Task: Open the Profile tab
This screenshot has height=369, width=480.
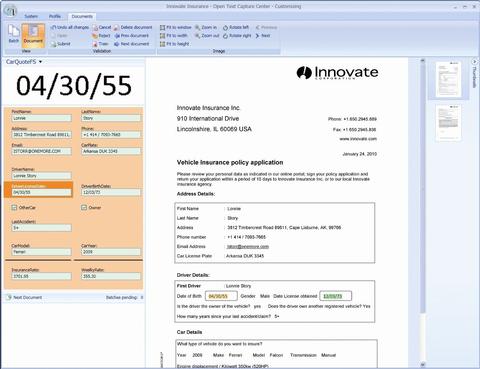Action: [x=55, y=16]
